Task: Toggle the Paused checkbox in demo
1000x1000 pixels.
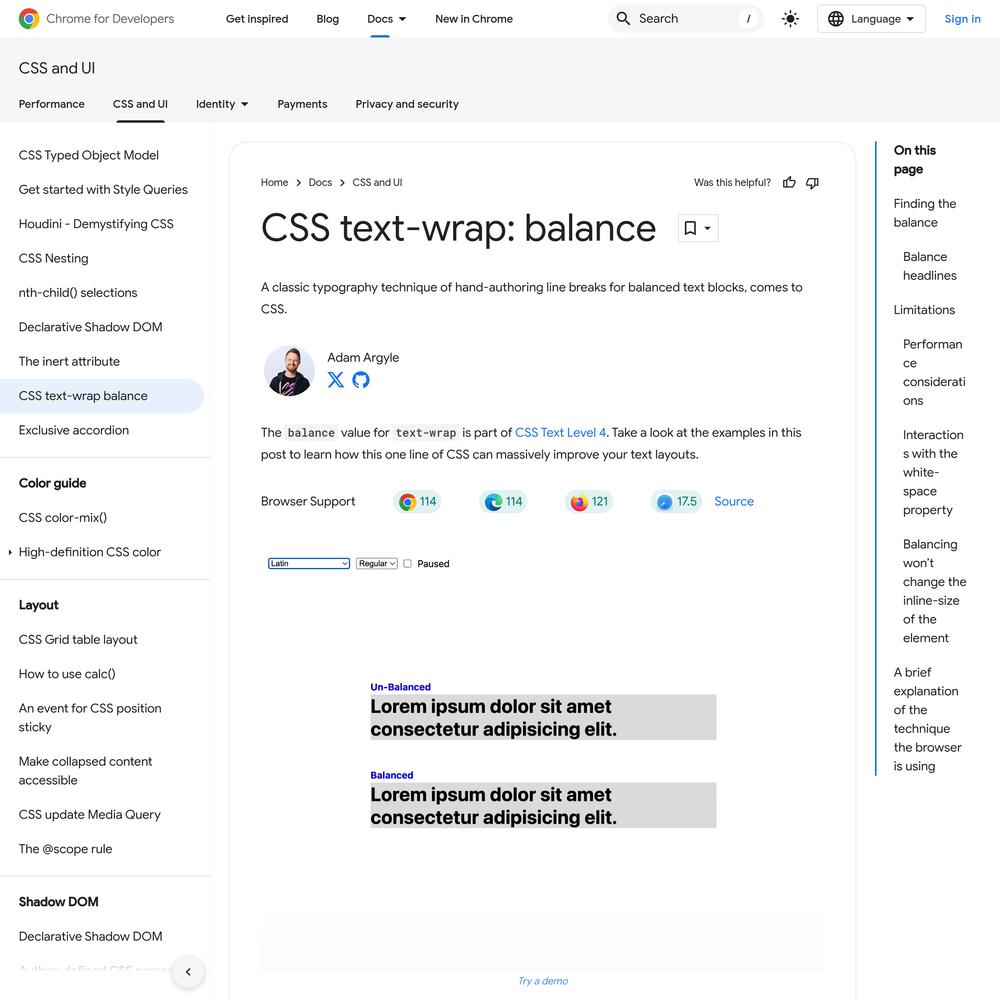Action: click(408, 564)
